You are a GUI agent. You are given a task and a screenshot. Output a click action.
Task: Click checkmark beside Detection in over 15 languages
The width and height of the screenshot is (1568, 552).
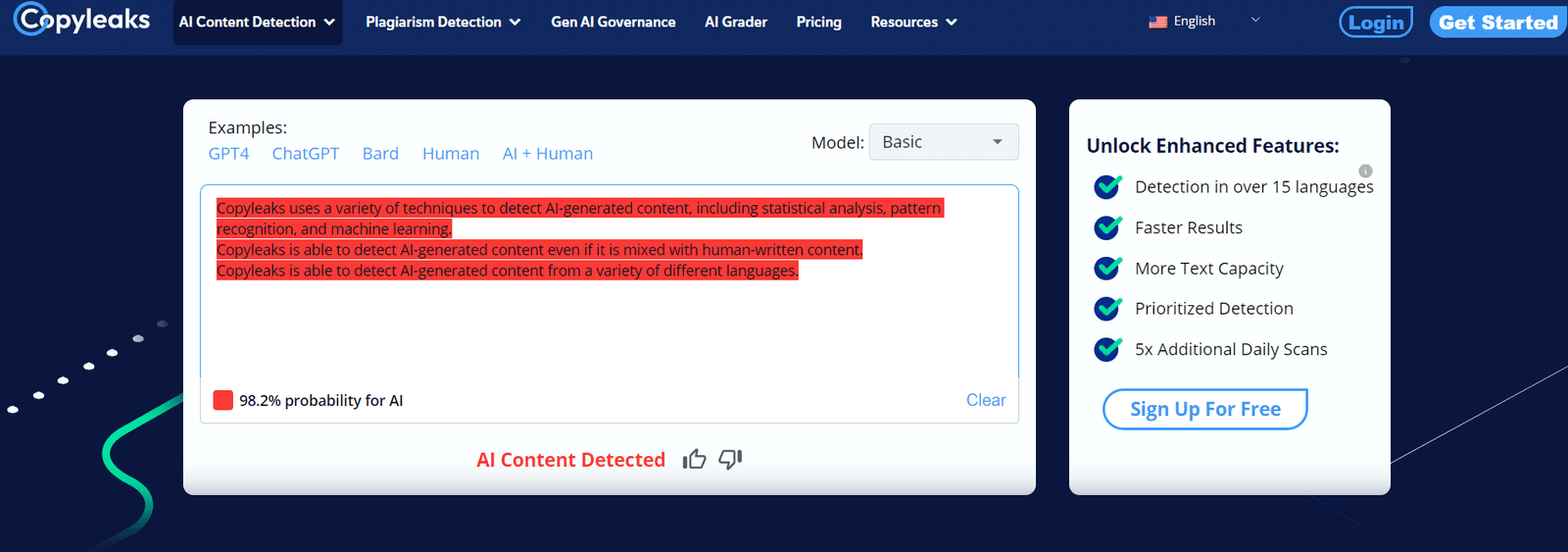pyautogui.click(x=1107, y=186)
